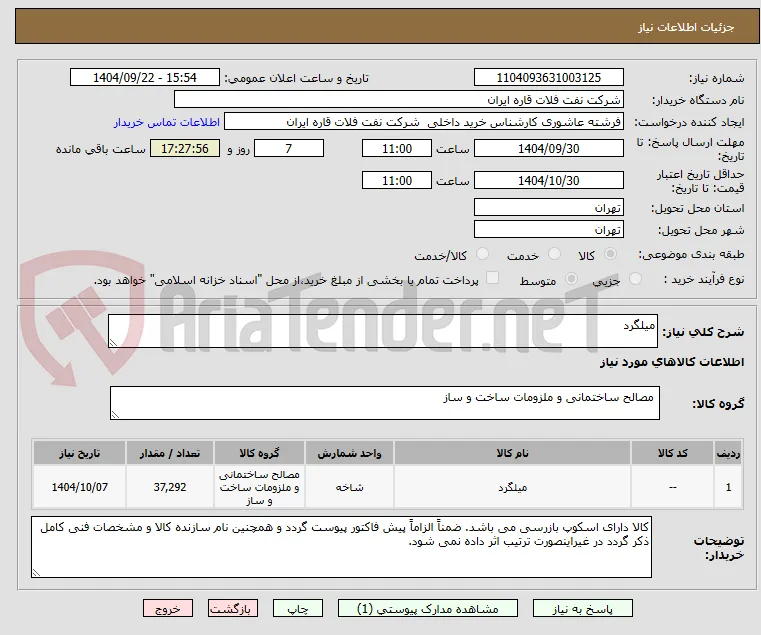The height and width of the screenshot is (635, 761).
Task: Click the days remaining field showing 7
Action: [x=289, y=149]
